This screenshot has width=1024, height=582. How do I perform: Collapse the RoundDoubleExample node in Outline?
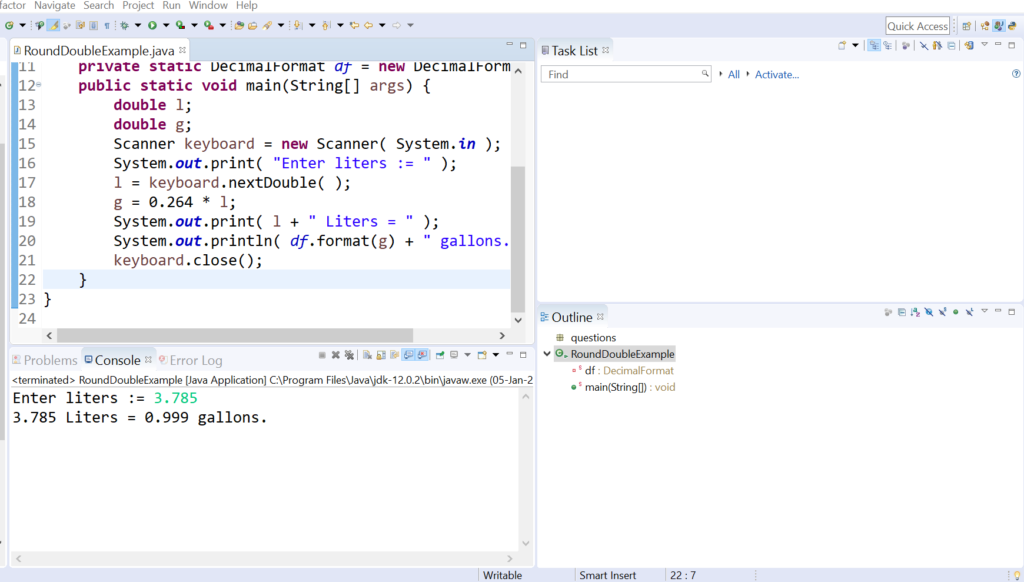546,354
